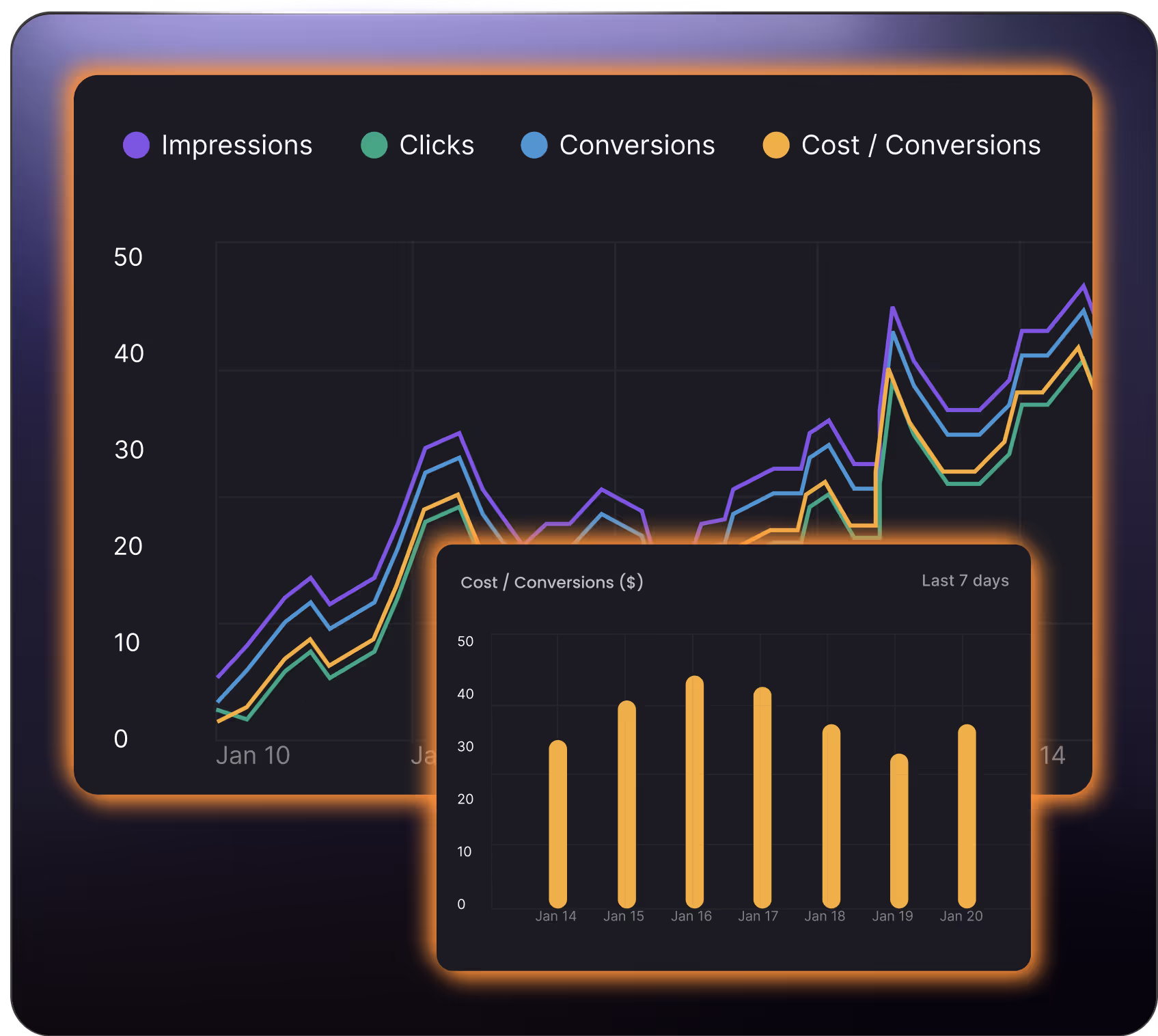This screenshot has height=1036, width=1158.
Task: Open the Last 7 days range selector
Action: pos(965,581)
